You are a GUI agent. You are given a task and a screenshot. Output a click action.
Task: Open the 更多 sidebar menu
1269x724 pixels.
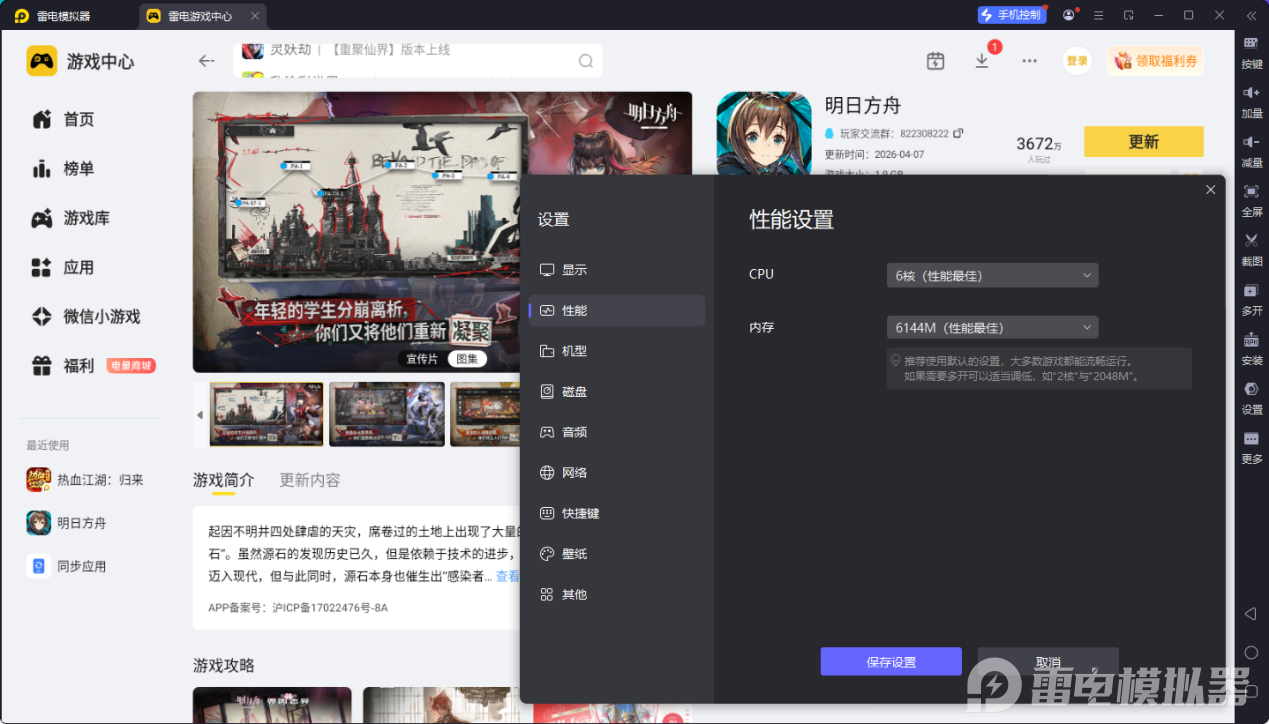tap(1251, 446)
